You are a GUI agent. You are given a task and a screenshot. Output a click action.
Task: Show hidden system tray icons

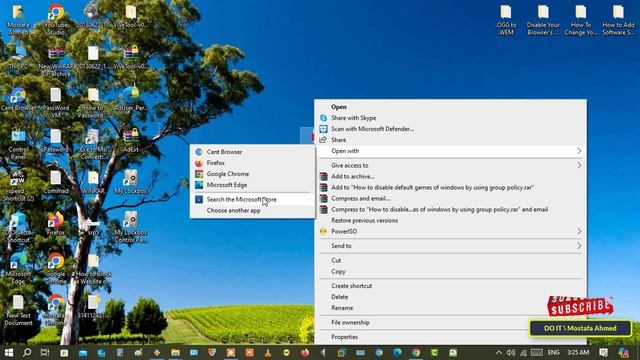coord(499,353)
